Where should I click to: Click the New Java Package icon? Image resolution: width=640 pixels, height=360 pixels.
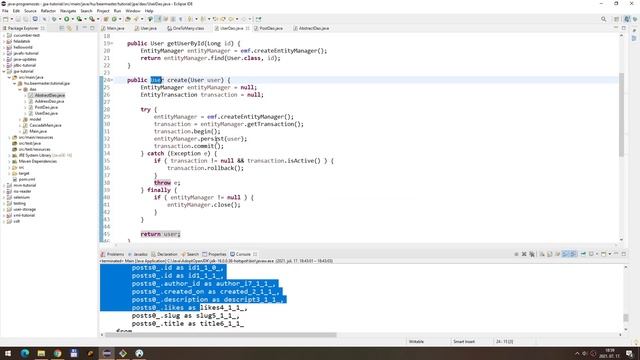click(106, 19)
